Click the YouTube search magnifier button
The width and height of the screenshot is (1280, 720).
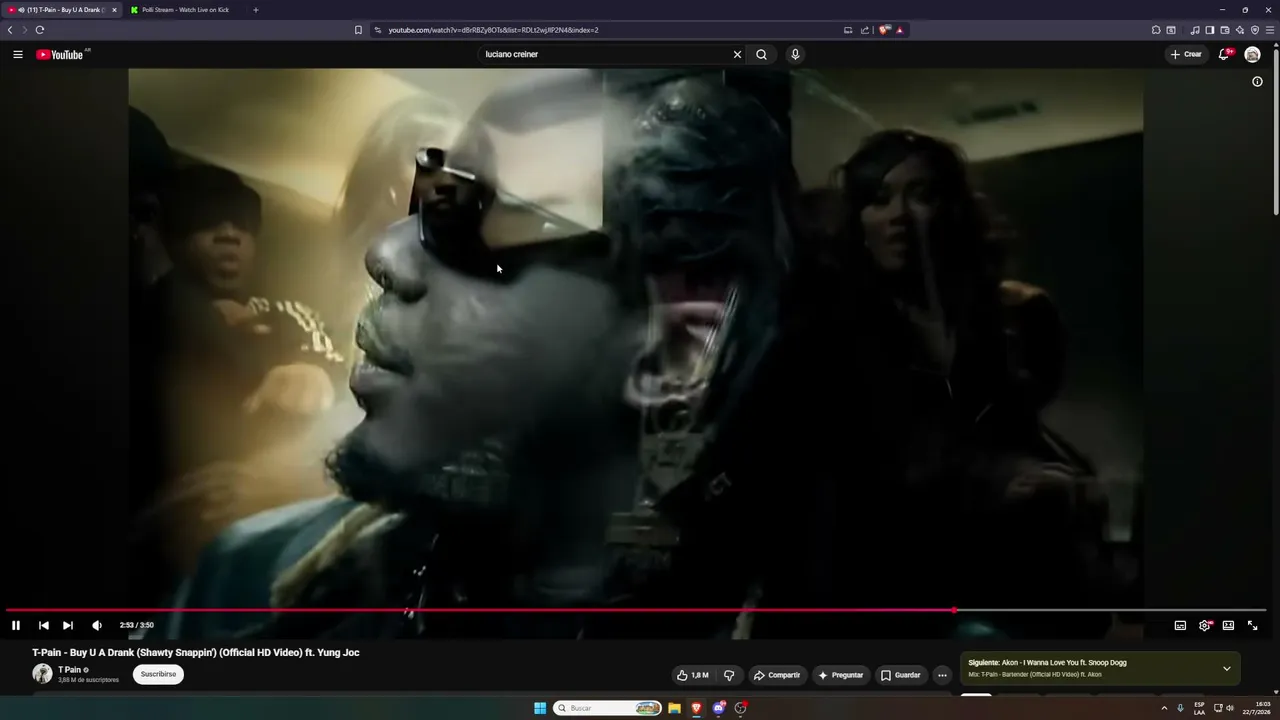(x=762, y=54)
